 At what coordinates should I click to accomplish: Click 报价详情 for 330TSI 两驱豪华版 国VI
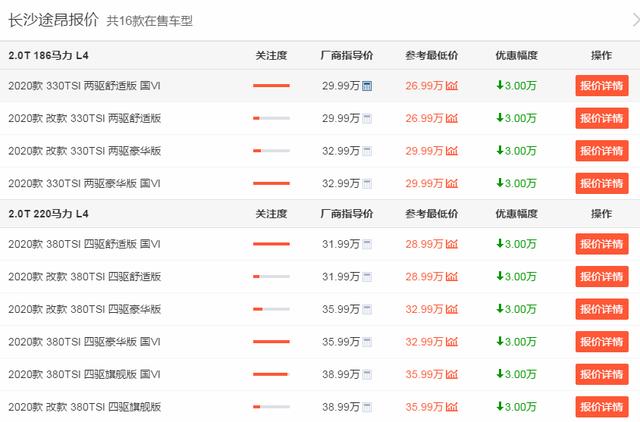pyautogui.click(x=602, y=183)
